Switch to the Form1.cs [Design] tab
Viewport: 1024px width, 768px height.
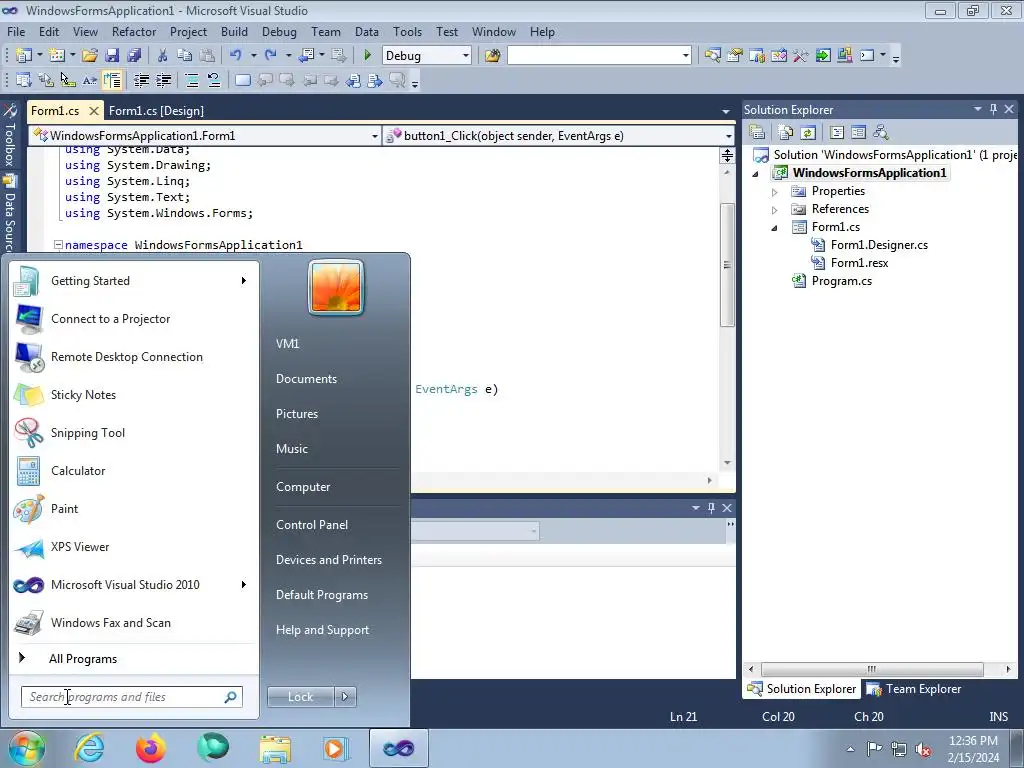(156, 111)
